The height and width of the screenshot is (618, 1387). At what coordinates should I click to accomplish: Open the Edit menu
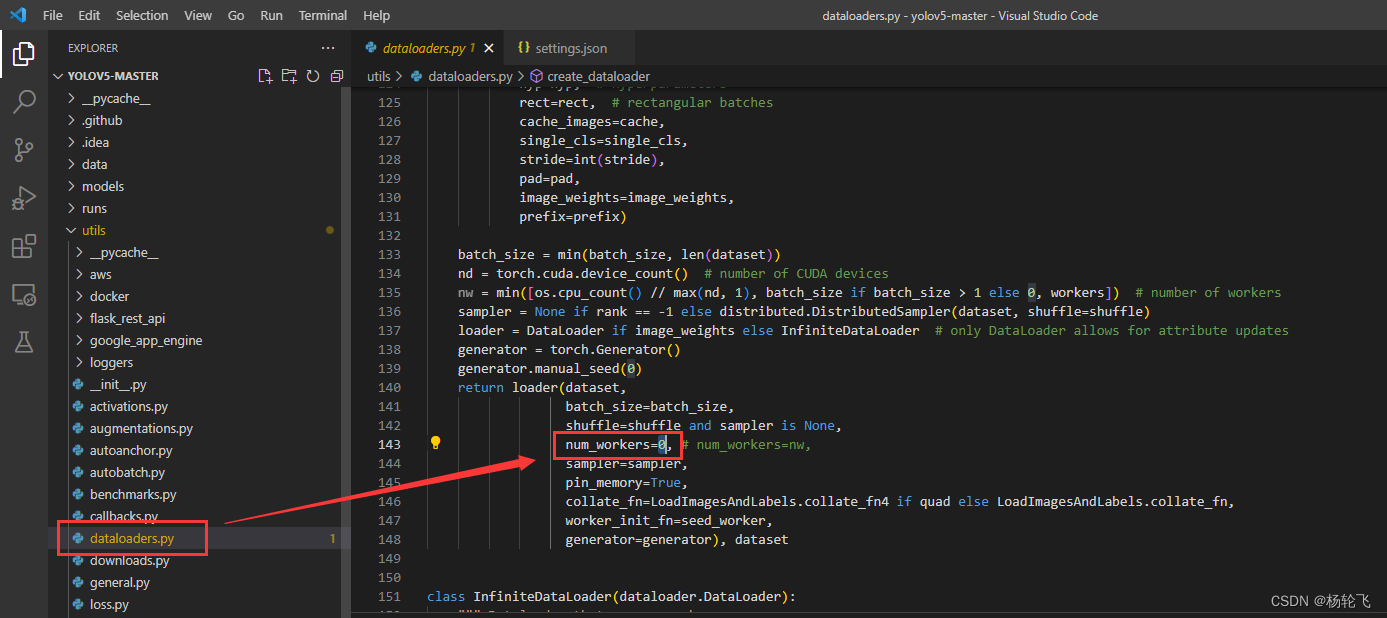(x=89, y=15)
